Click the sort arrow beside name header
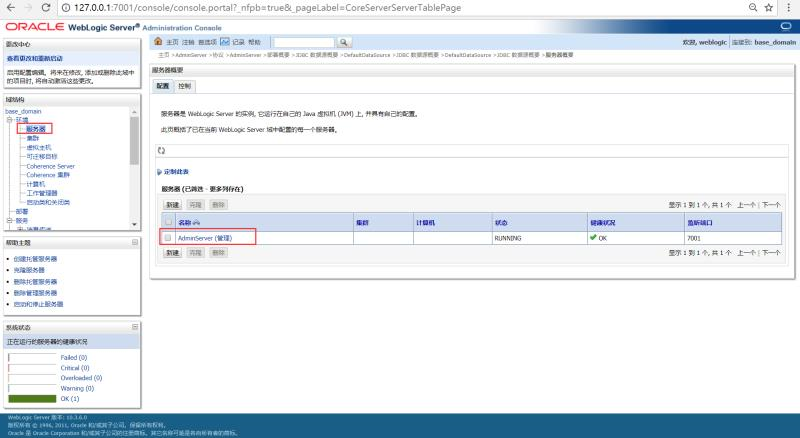 196,223
